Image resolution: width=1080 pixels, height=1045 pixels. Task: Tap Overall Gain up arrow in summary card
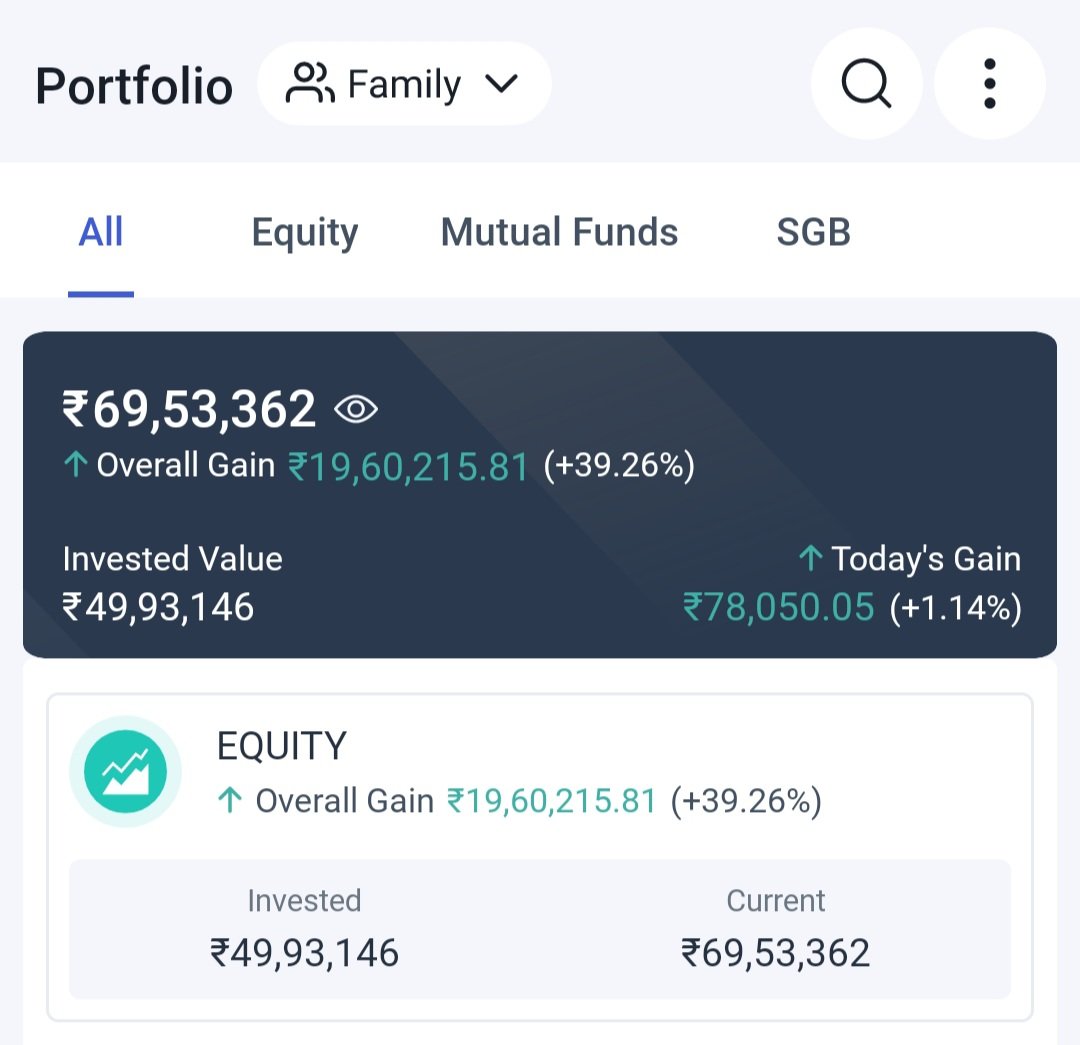click(76, 464)
